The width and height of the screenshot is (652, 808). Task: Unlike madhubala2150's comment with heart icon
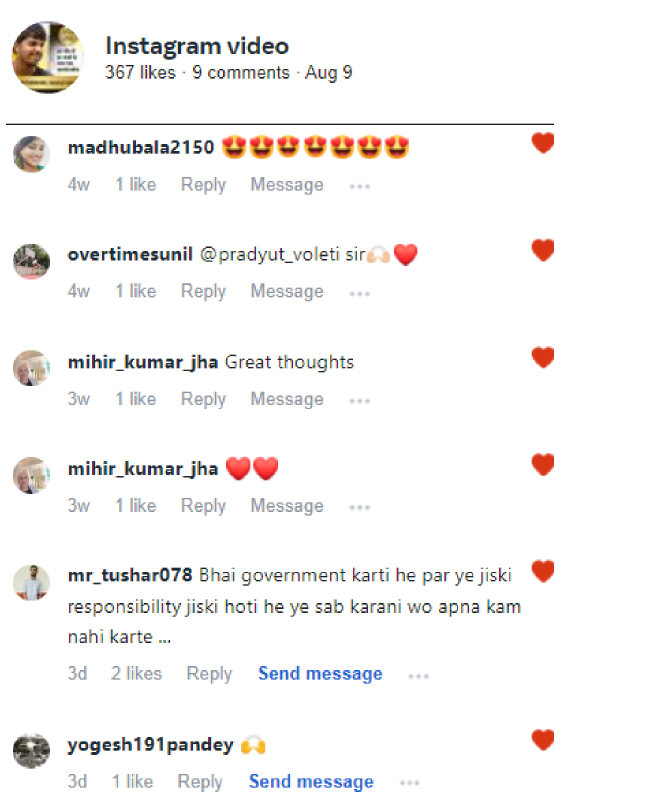pos(543,143)
